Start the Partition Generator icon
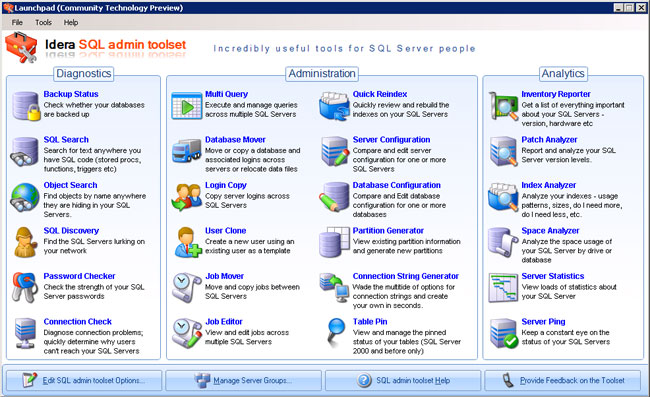Image resolution: width=650 pixels, height=397 pixels. (x=334, y=242)
